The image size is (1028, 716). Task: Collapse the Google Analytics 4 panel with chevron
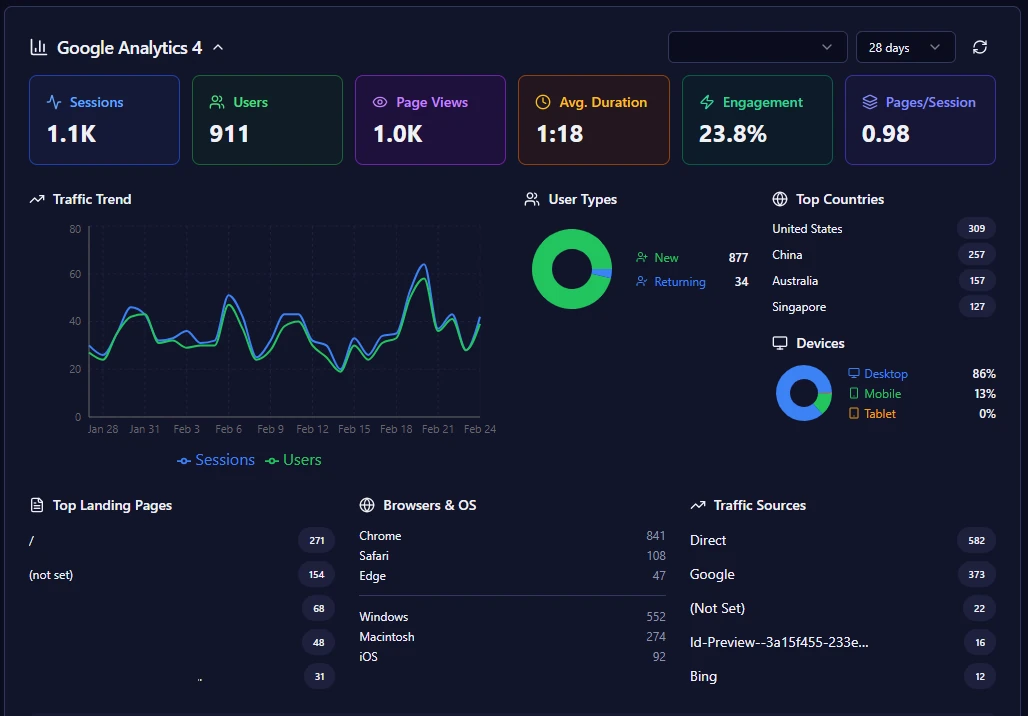[x=216, y=46]
